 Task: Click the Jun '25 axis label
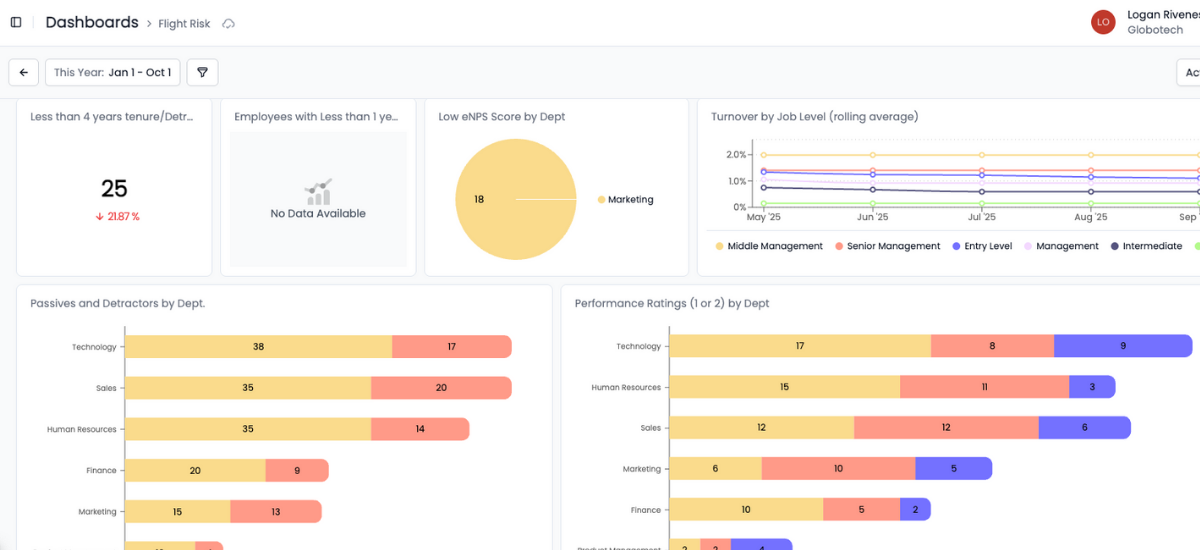(x=872, y=217)
